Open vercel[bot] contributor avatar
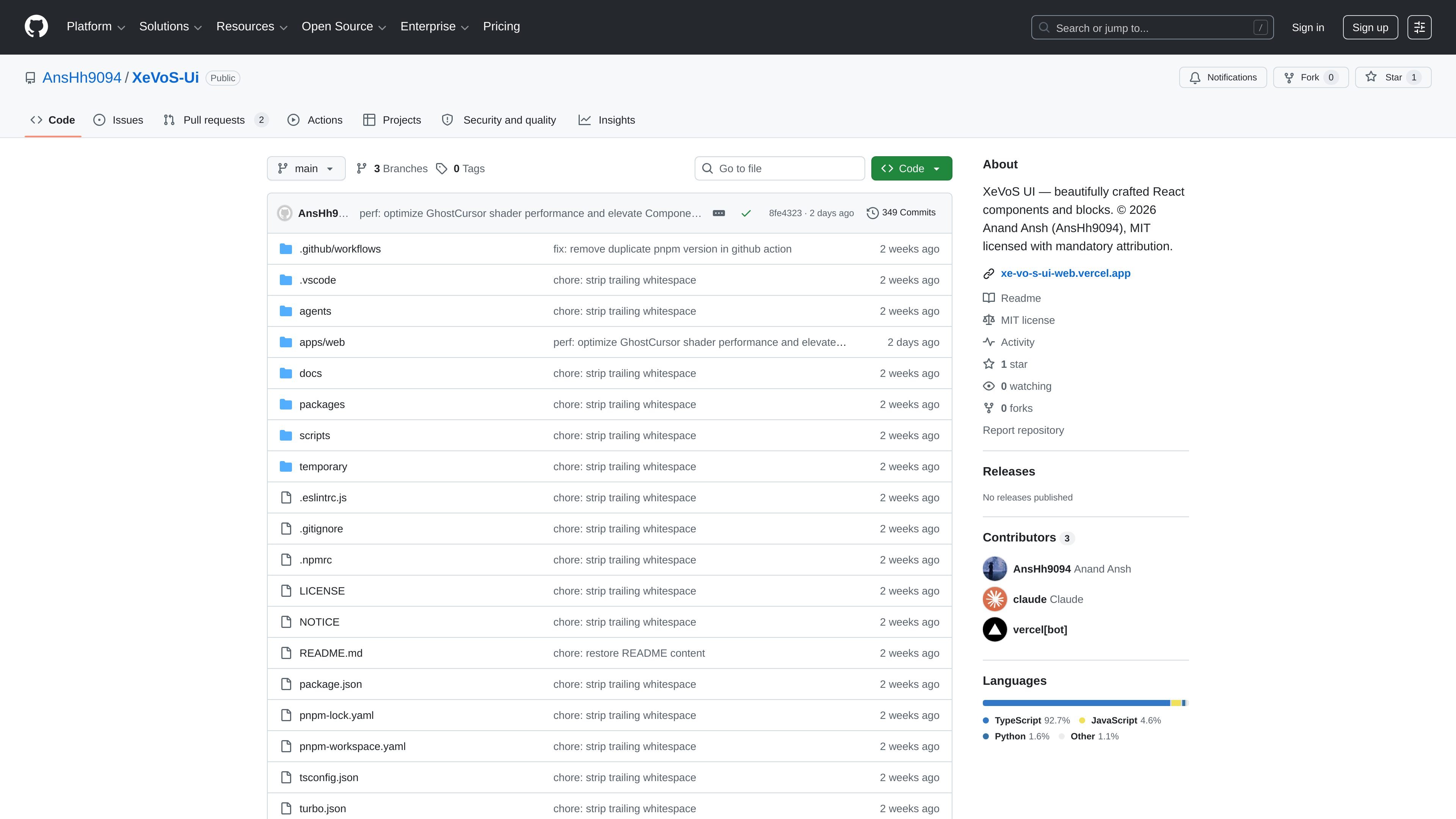Screen dimensions: 1456x819 click(x=995, y=630)
